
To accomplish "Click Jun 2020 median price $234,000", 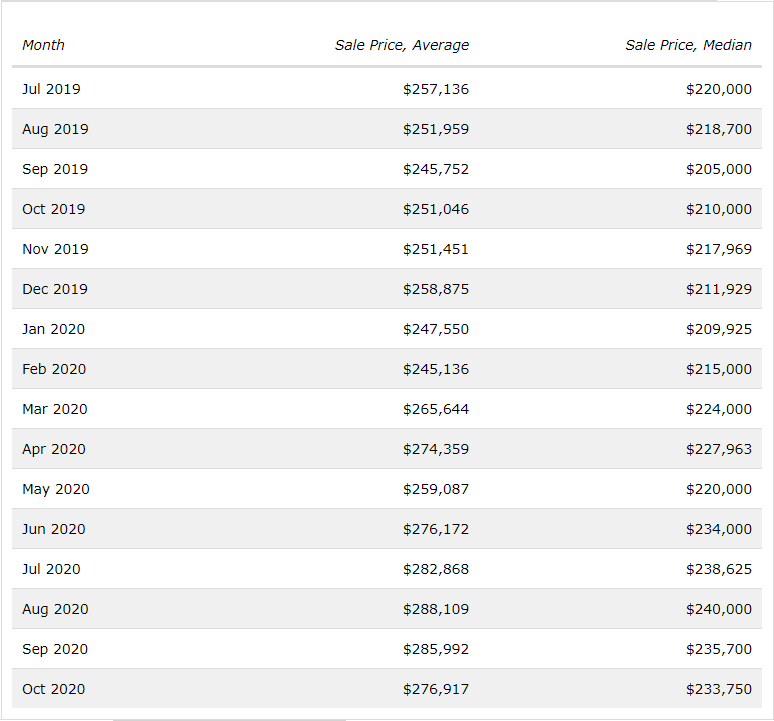I will [x=719, y=529].
